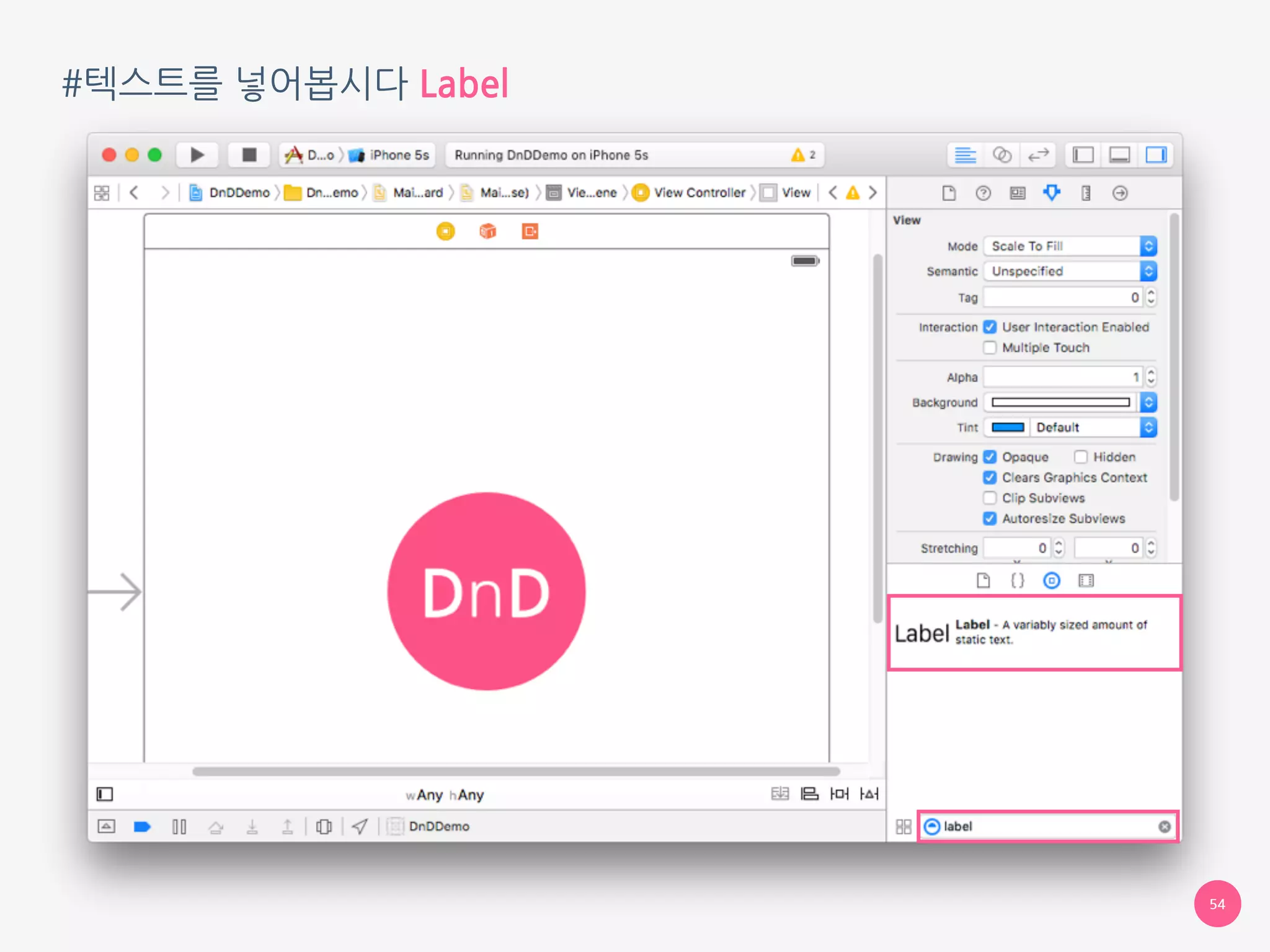Open the Code Snippet library tab
1270x952 pixels.
point(1018,581)
